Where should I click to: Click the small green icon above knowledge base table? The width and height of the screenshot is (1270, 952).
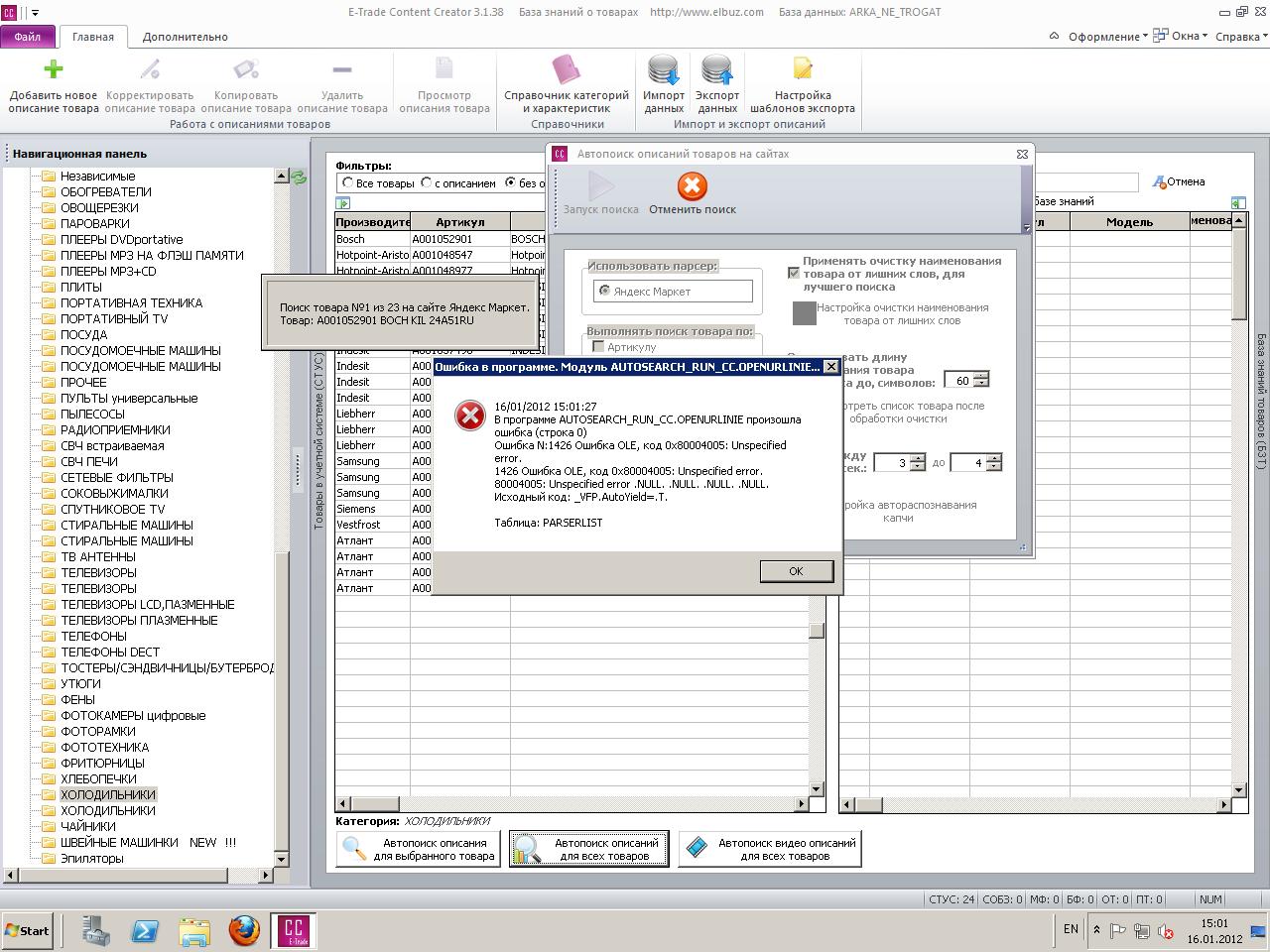(1237, 202)
